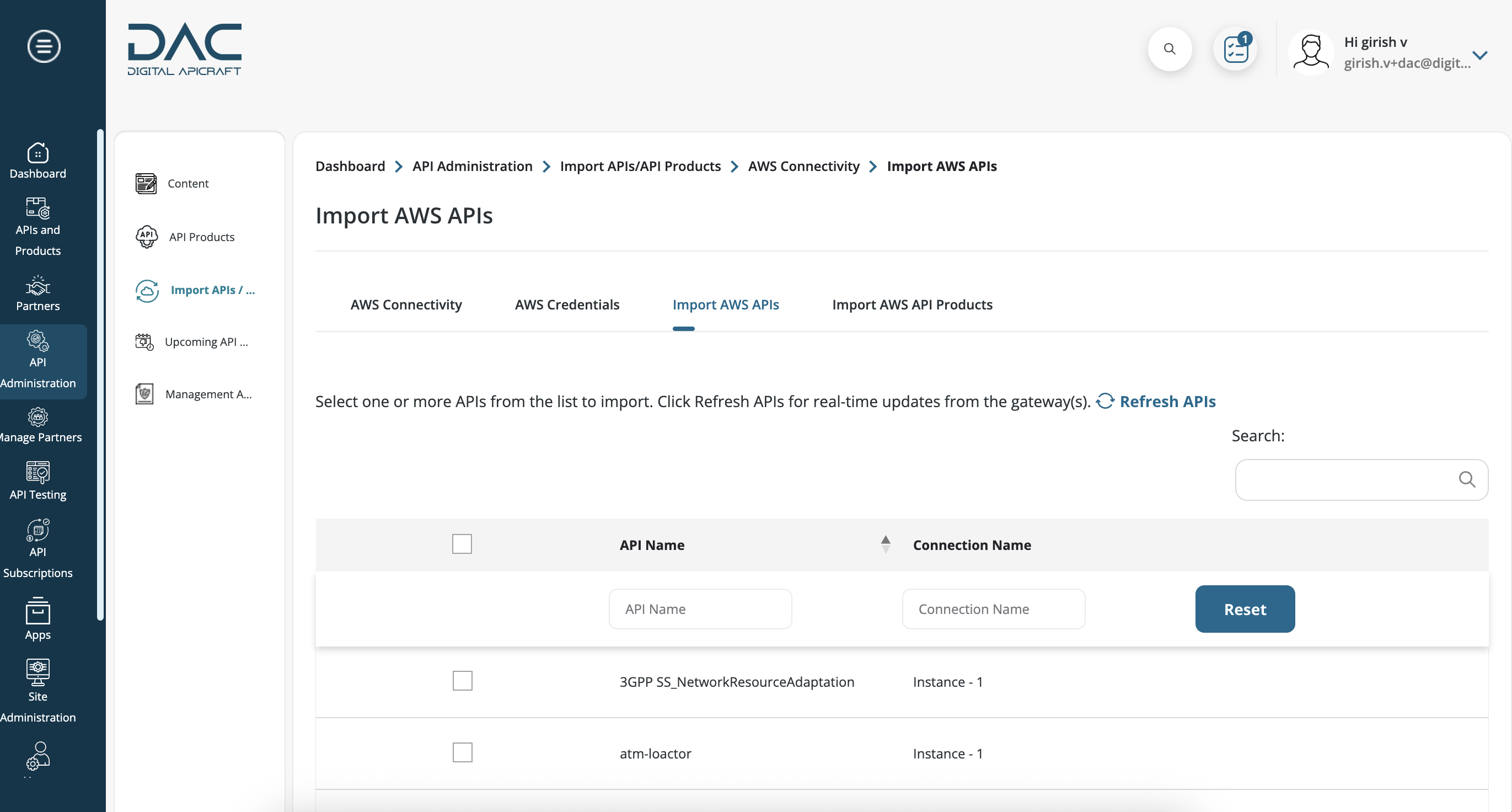Screen dimensions: 1512x812
Task: Focus the API Name filter field
Action: pos(700,609)
